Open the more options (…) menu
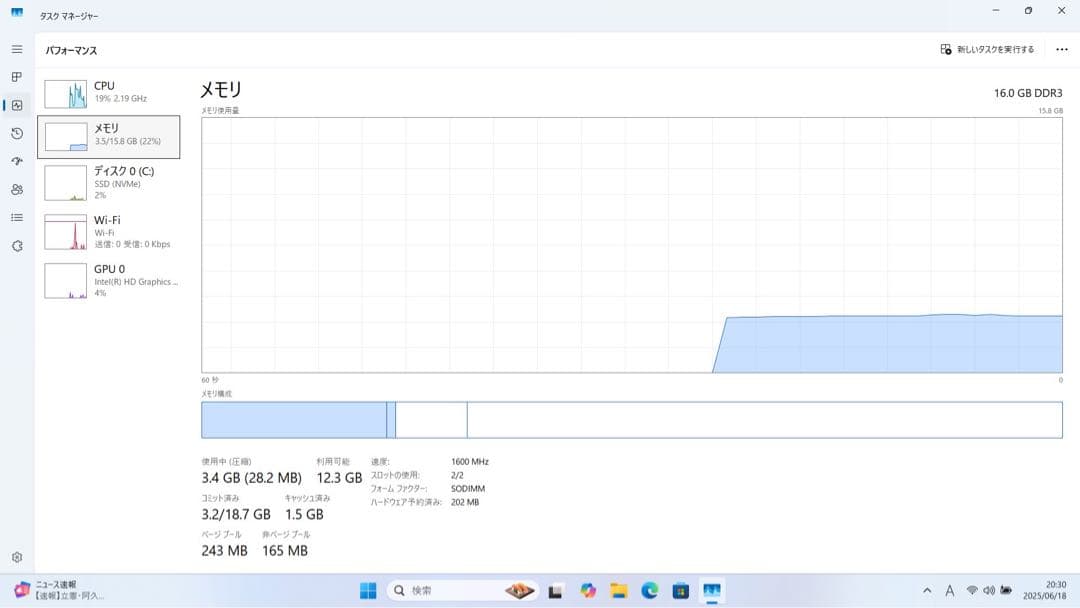The image size is (1080, 608). click(x=1062, y=48)
